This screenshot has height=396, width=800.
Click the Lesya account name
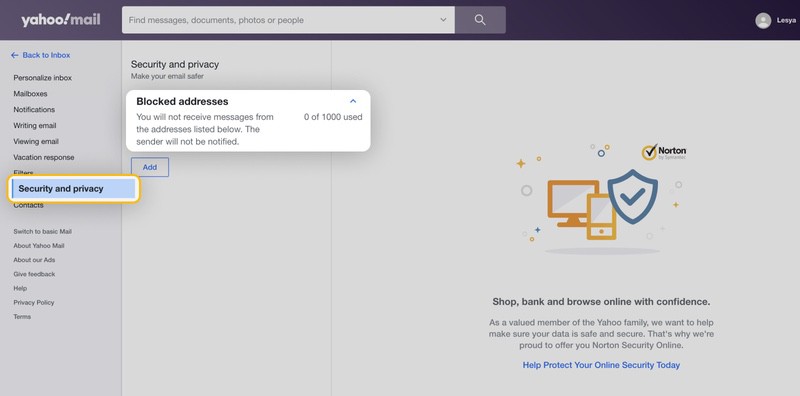786,20
